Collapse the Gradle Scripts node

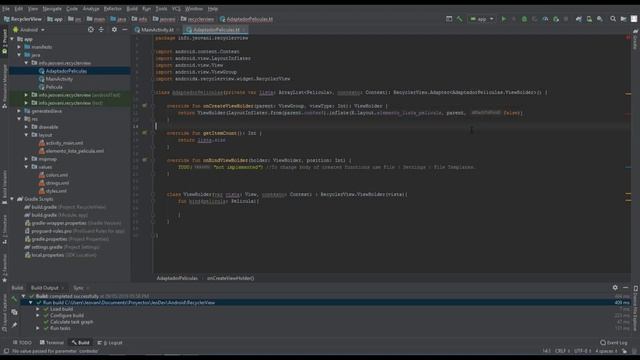coord(12,199)
